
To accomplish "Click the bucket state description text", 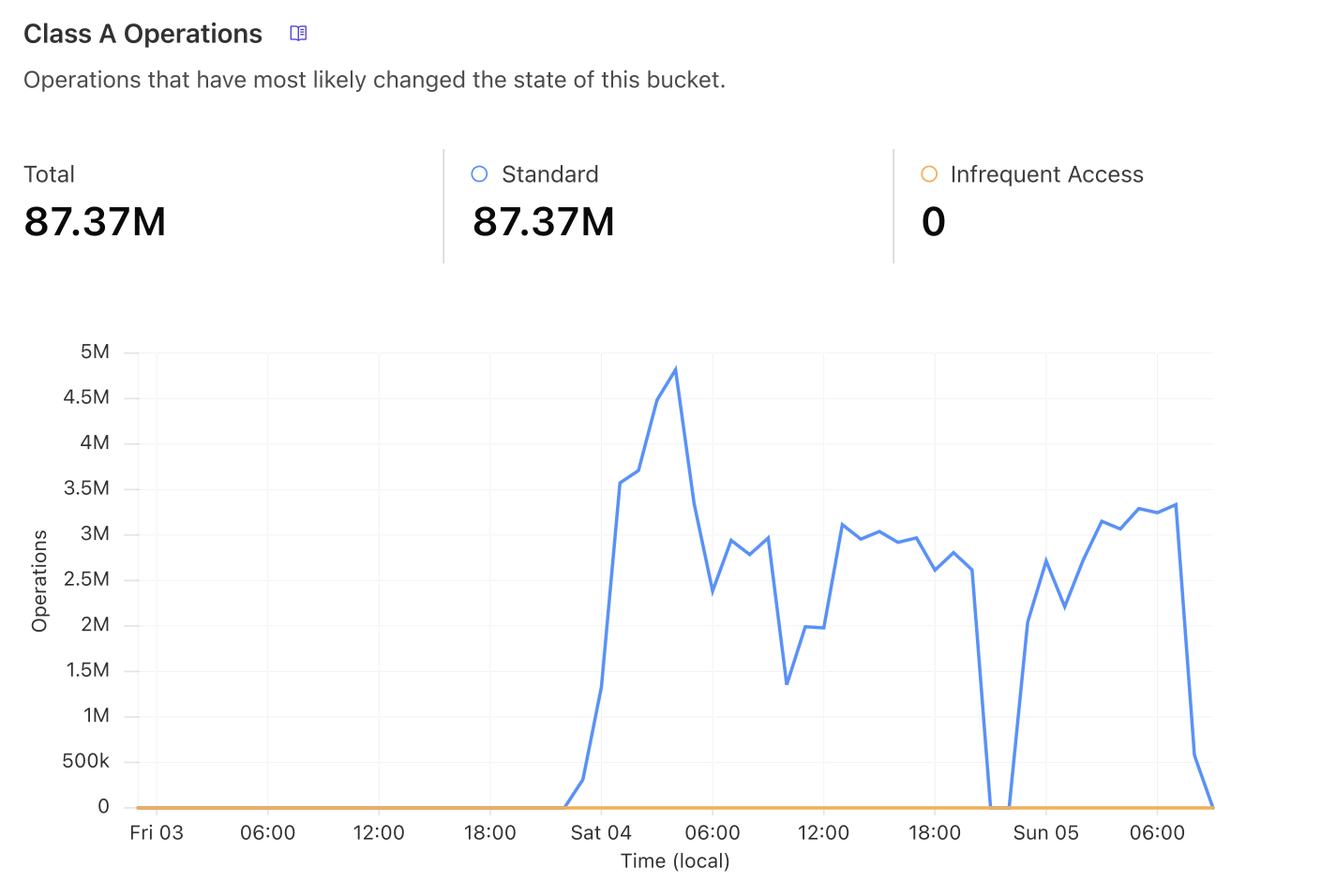I will (x=374, y=80).
